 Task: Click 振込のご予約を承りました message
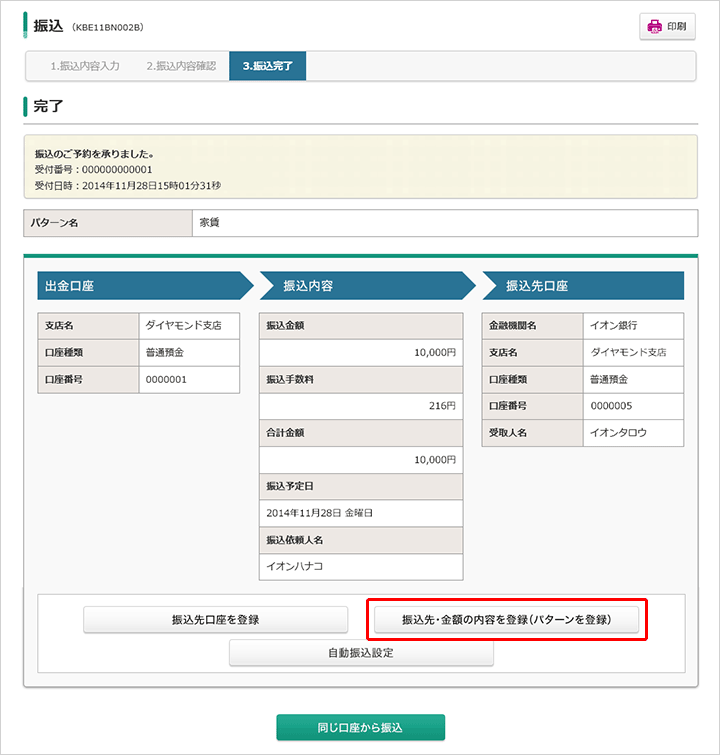94,154
